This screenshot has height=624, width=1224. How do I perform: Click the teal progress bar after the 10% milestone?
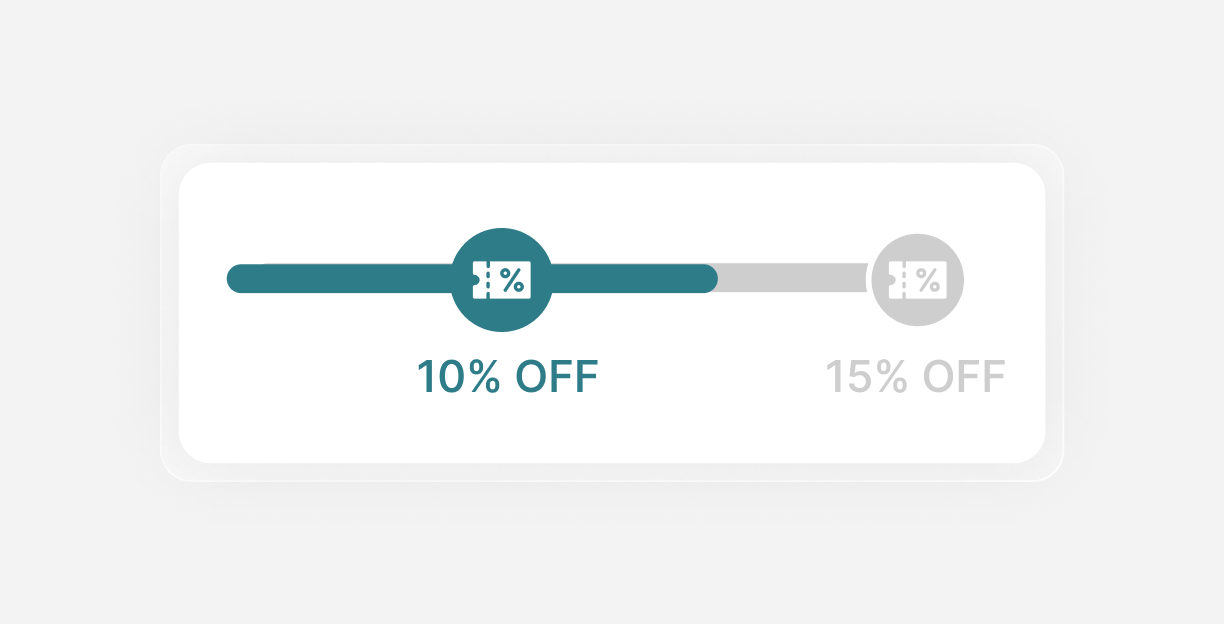click(630, 278)
